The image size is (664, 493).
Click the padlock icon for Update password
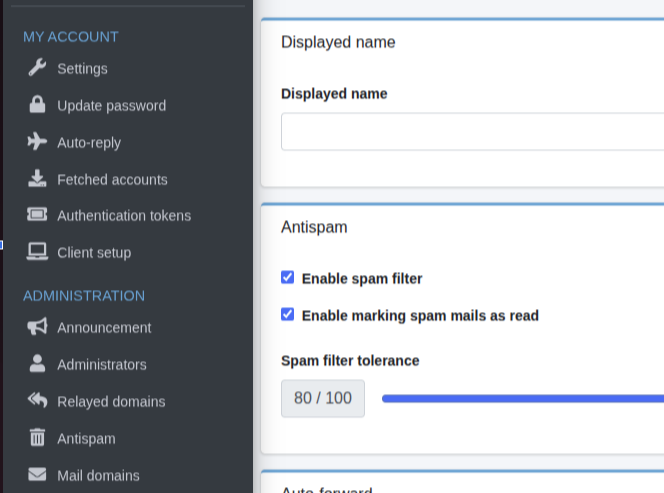pyautogui.click(x=37, y=104)
